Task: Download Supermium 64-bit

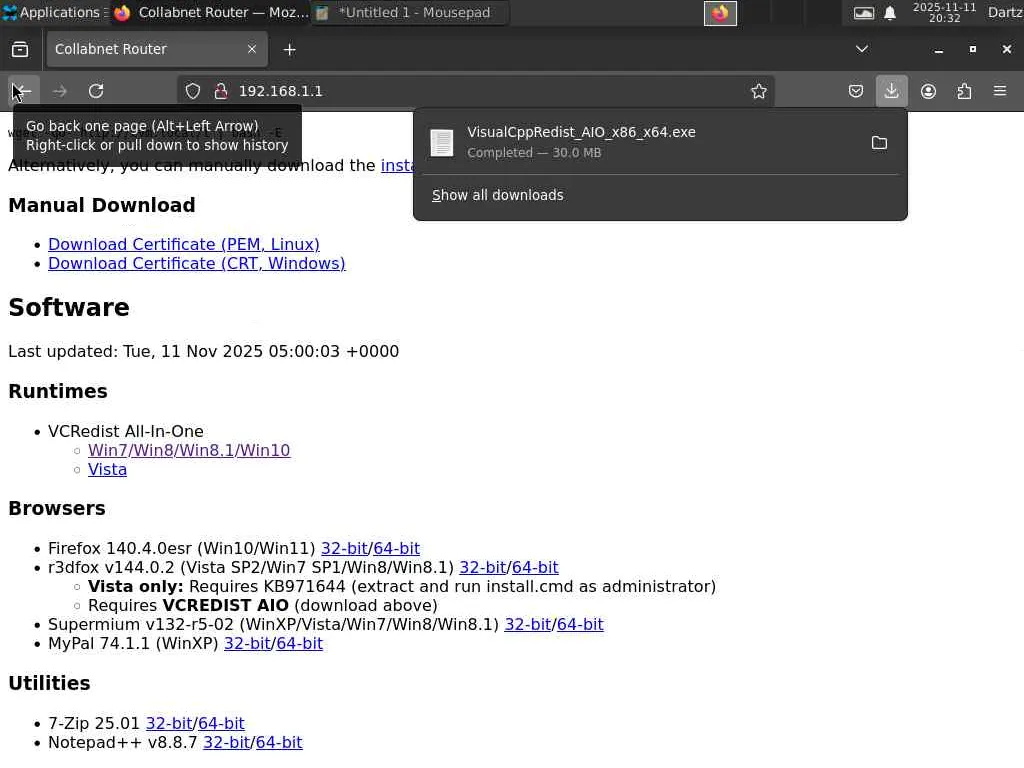Action: tap(580, 624)
